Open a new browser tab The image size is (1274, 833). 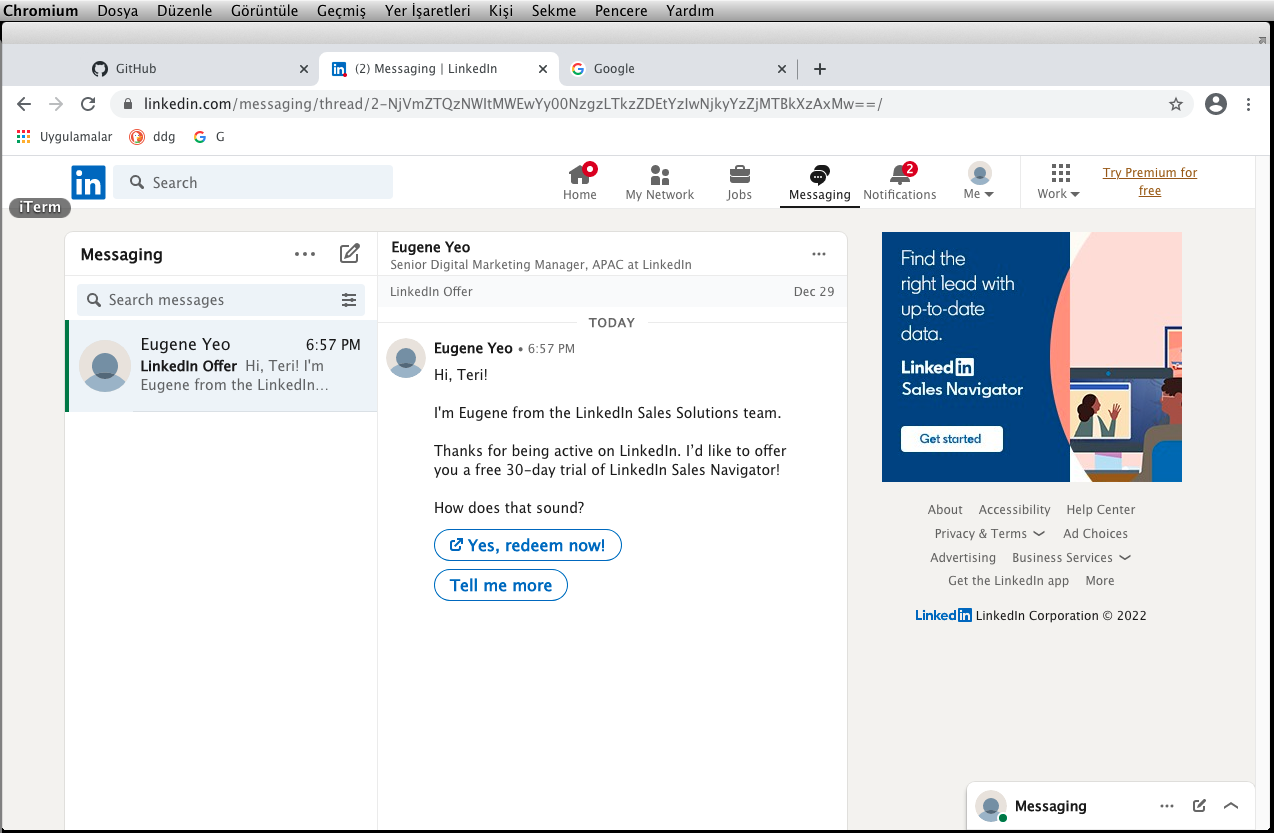coord(820,69)
